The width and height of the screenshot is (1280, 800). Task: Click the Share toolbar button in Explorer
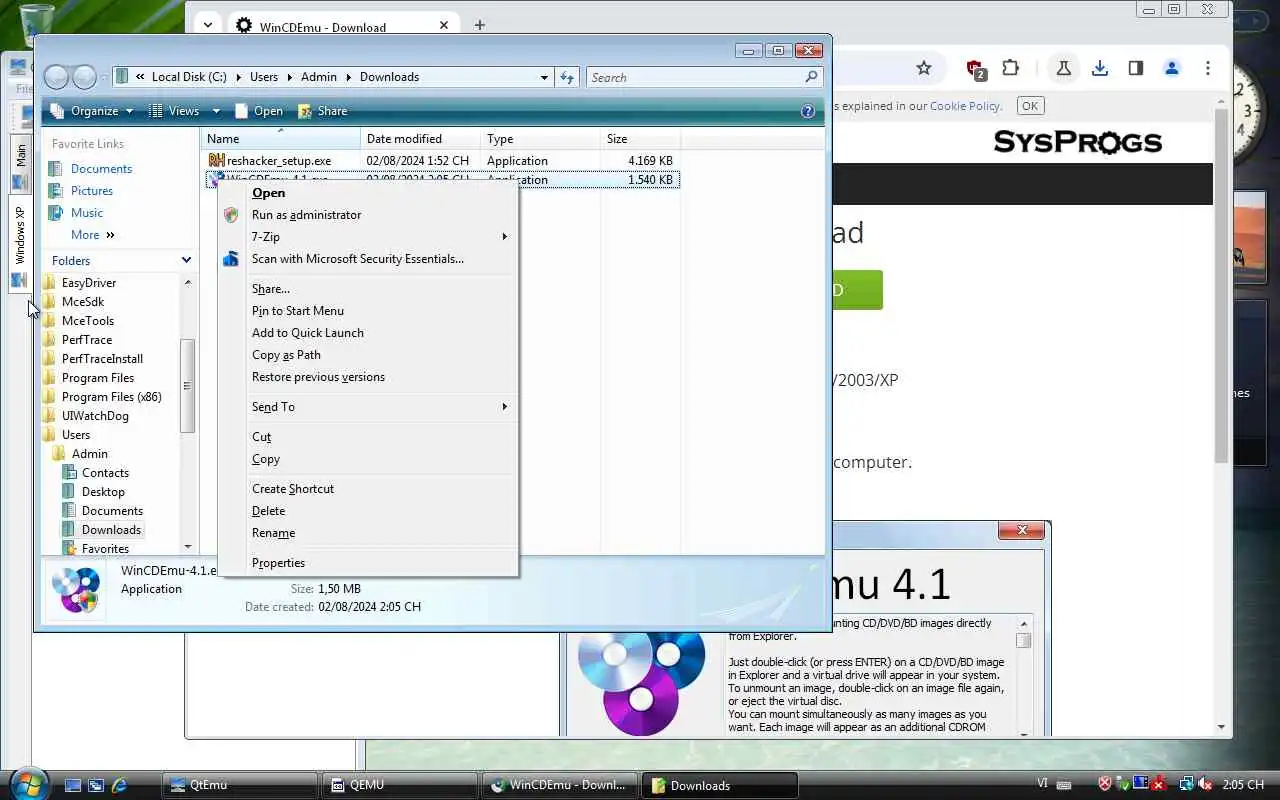pyautogui.click(x=322, y=111)
